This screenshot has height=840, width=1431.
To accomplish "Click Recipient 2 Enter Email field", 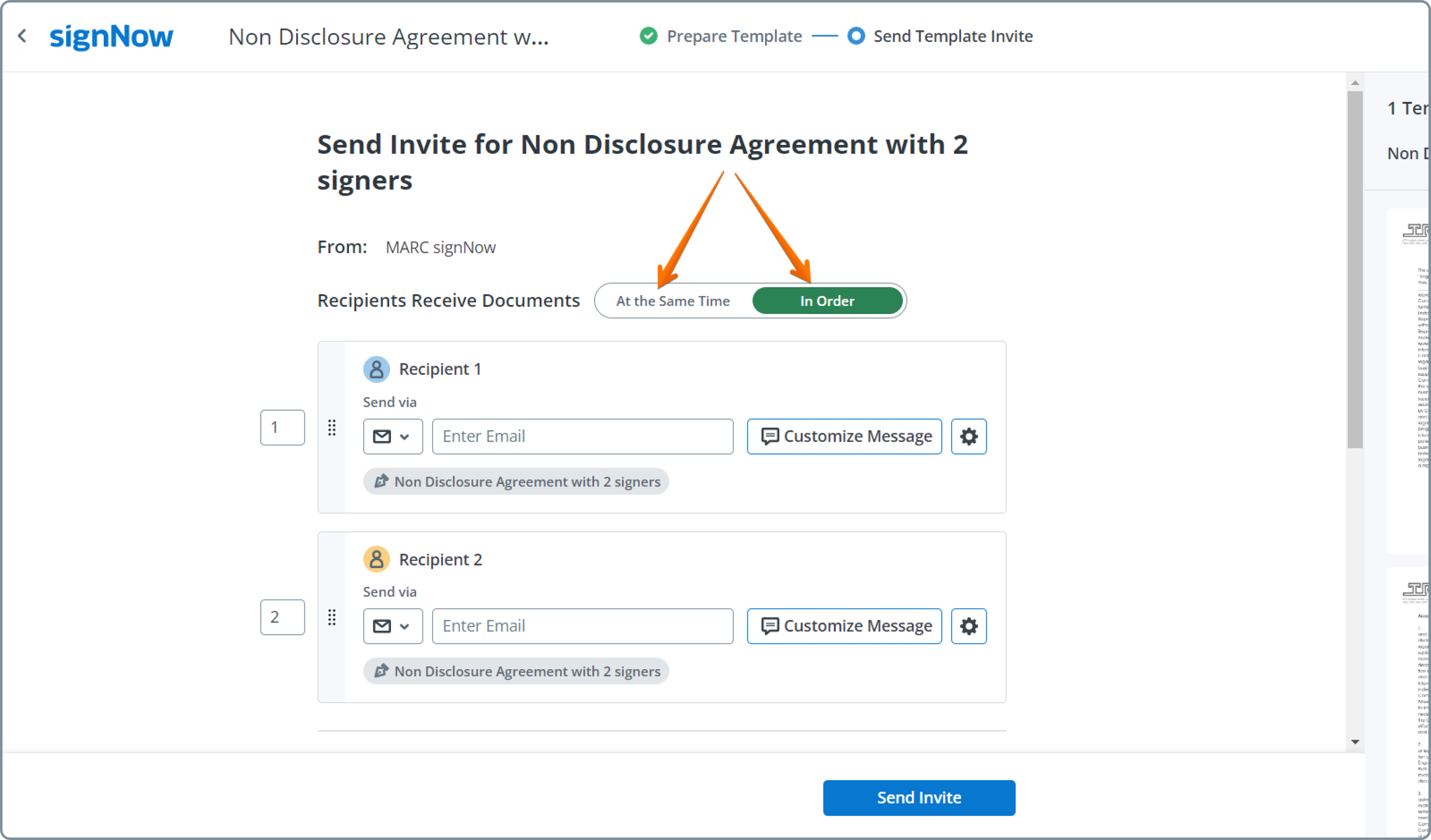I will pos(582,626).
